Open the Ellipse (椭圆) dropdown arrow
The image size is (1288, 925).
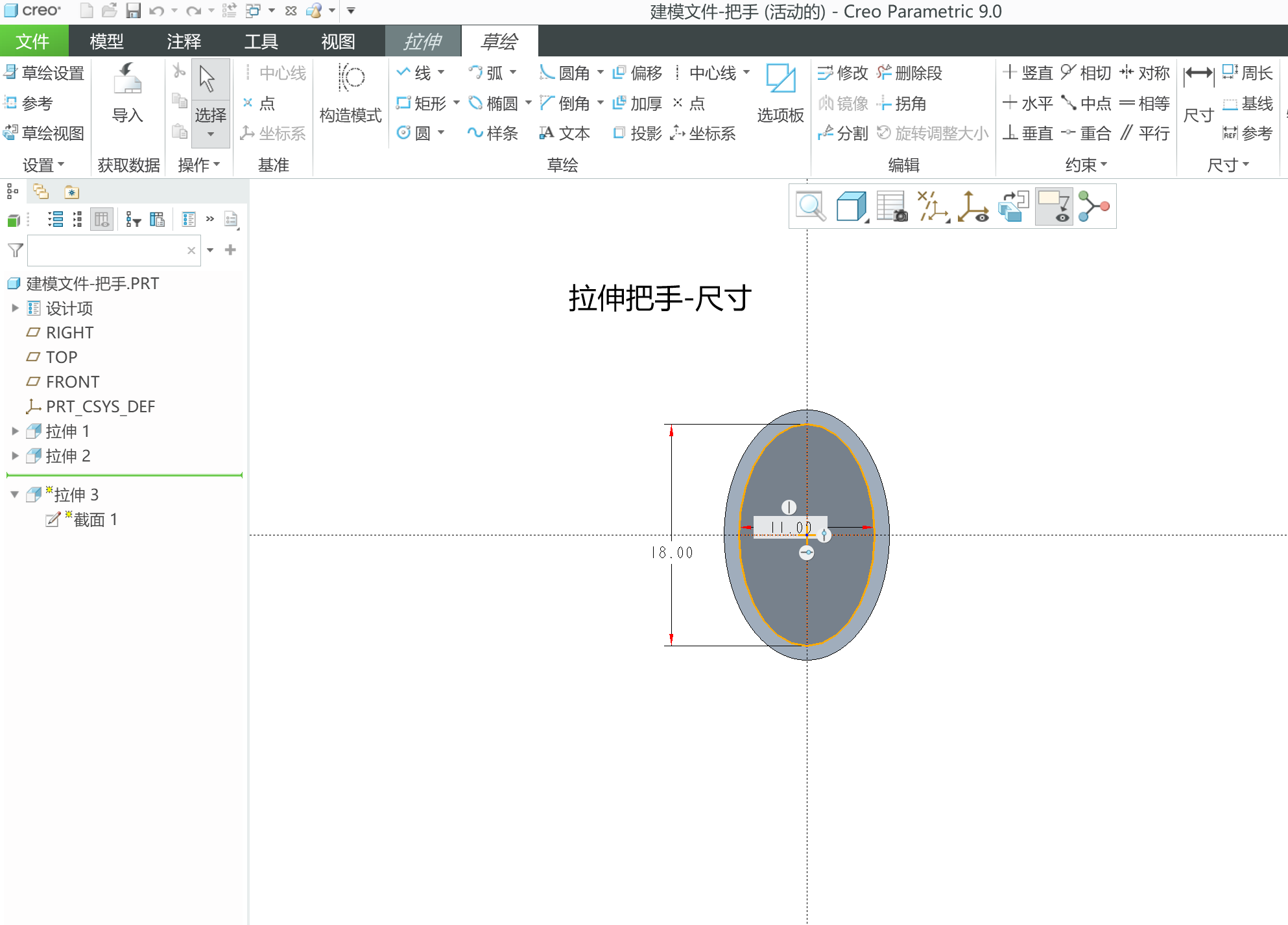(x=529, y=103)
